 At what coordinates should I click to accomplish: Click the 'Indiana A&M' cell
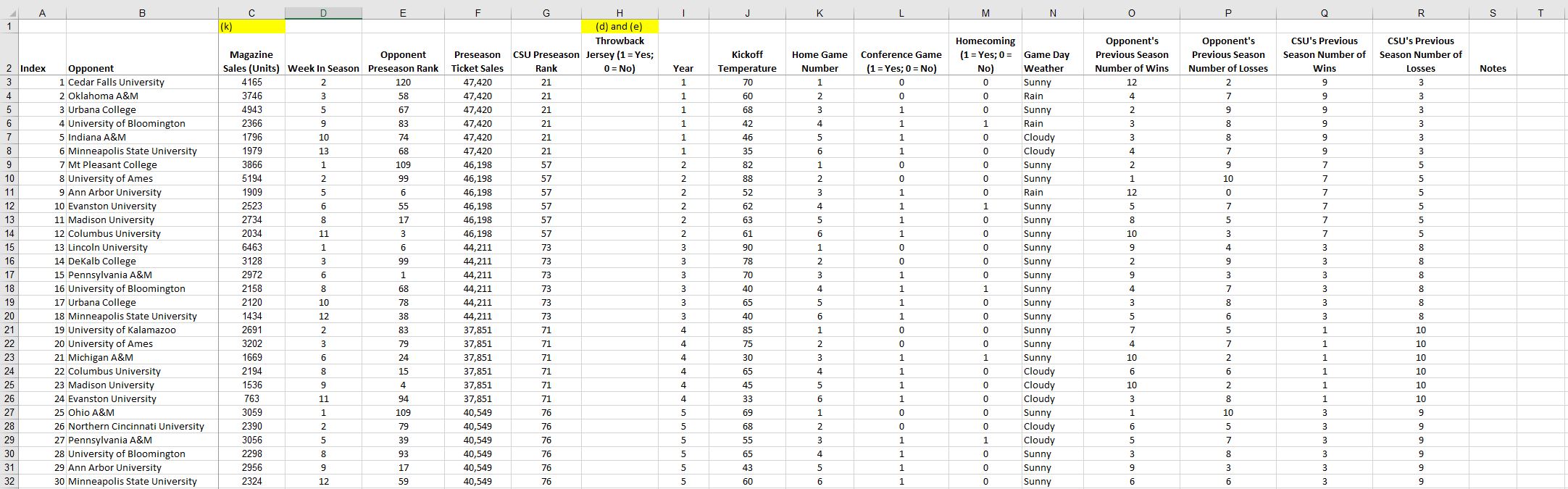pos(142,137)
